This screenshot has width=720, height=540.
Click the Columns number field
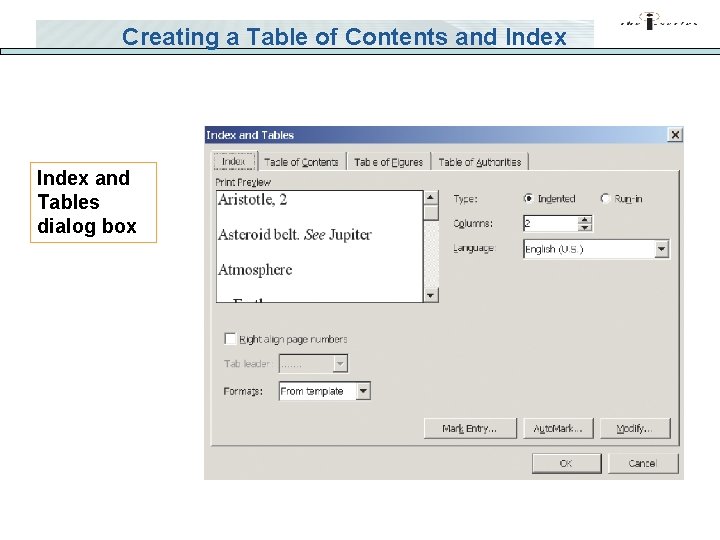tap(550, 223)
